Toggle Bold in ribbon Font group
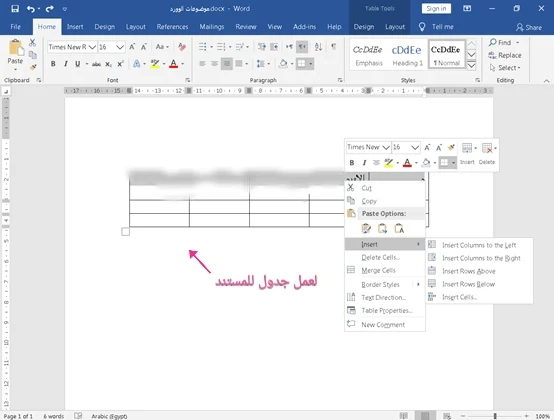Screen dimensions: 554x420 [x=53, y=64]
